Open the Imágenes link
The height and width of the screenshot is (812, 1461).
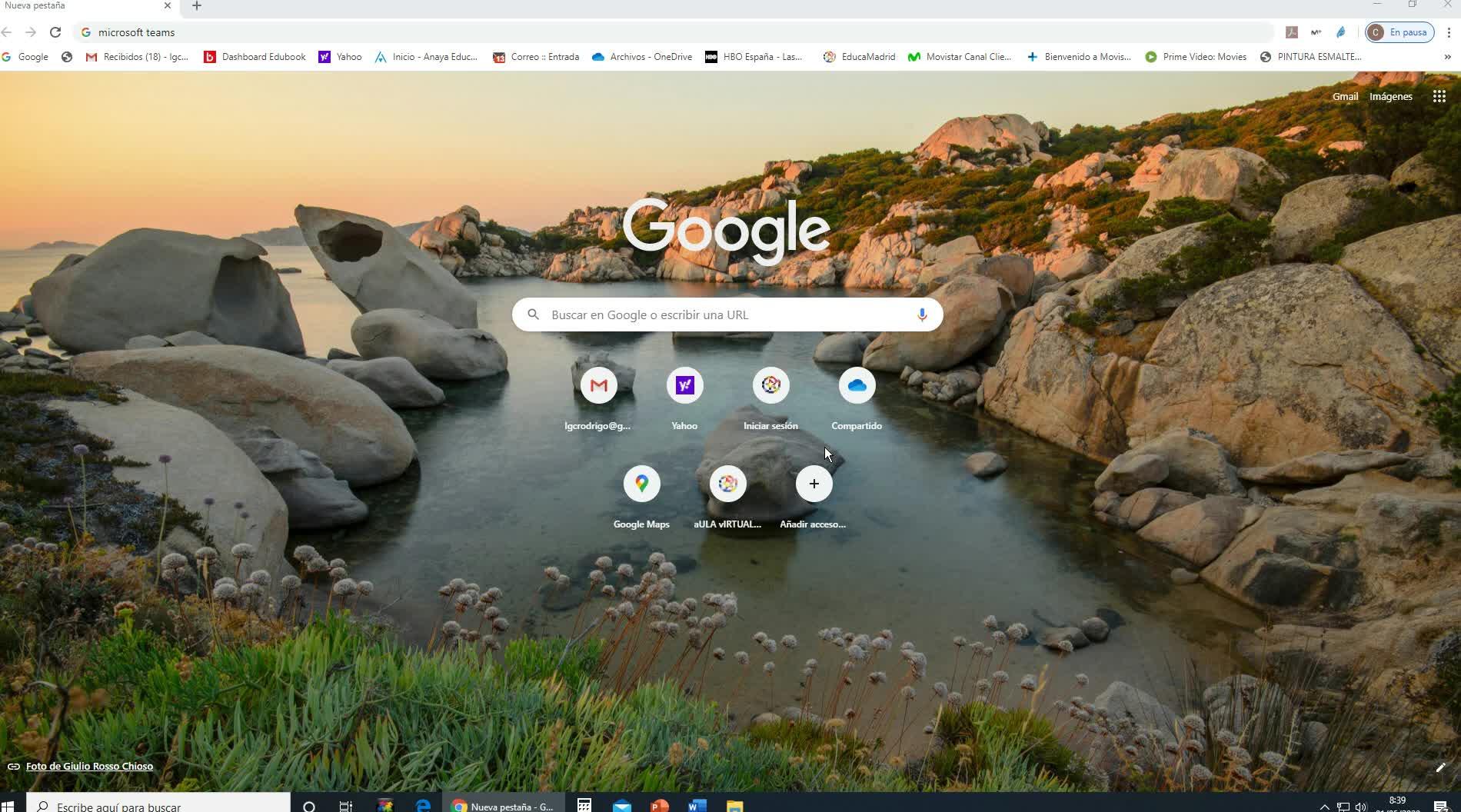tap(1390, 96)
